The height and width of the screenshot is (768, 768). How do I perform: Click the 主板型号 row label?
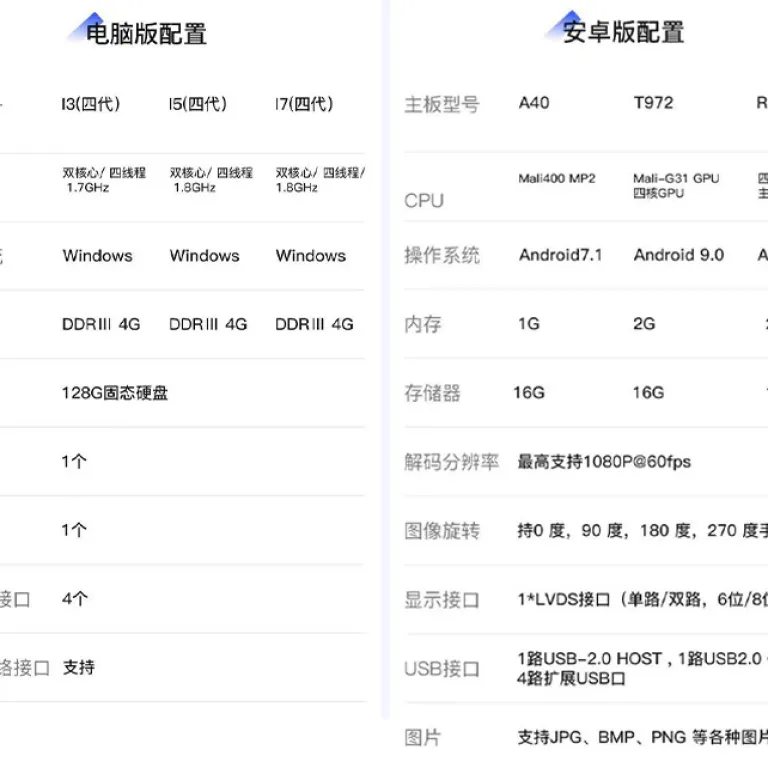(x=442, y=104)
